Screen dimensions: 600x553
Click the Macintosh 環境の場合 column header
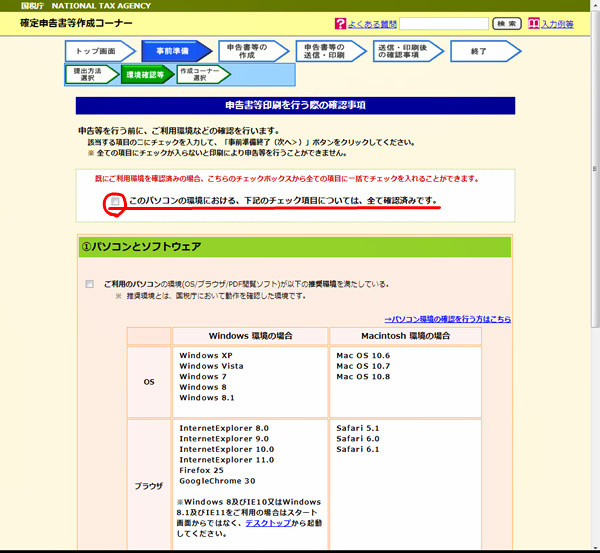(x=405, y=336)
